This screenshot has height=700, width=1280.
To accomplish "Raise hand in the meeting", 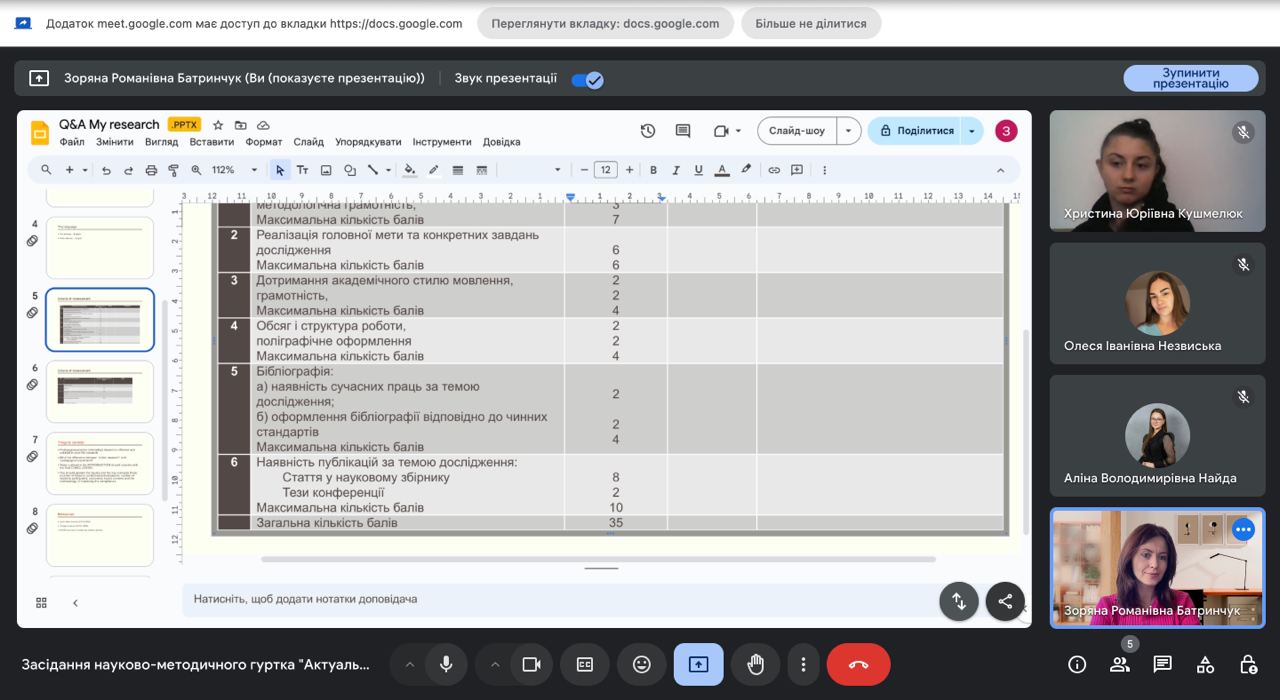I will (x=756, y=664).
